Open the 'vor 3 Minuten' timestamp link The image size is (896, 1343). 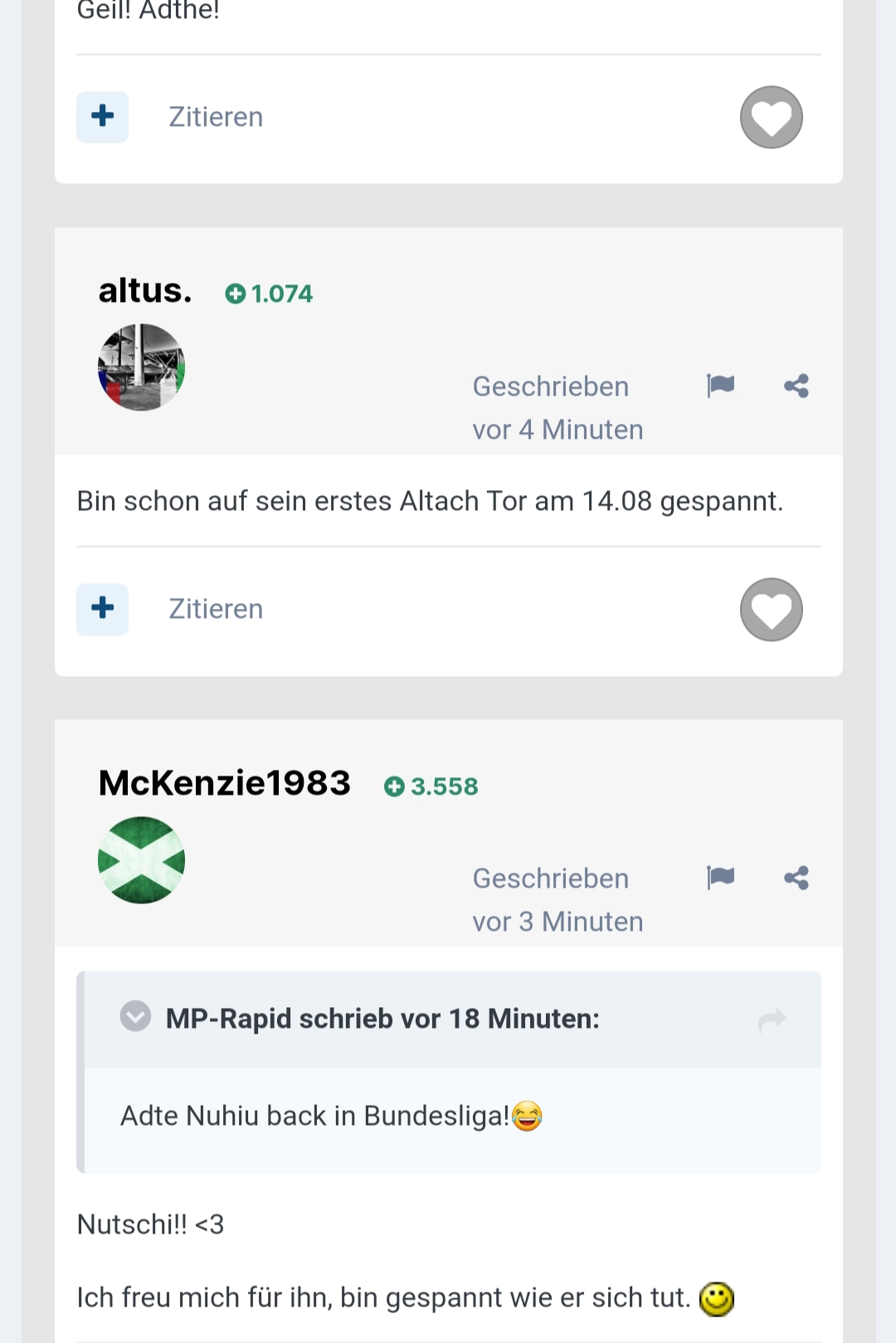pos(558,922)
